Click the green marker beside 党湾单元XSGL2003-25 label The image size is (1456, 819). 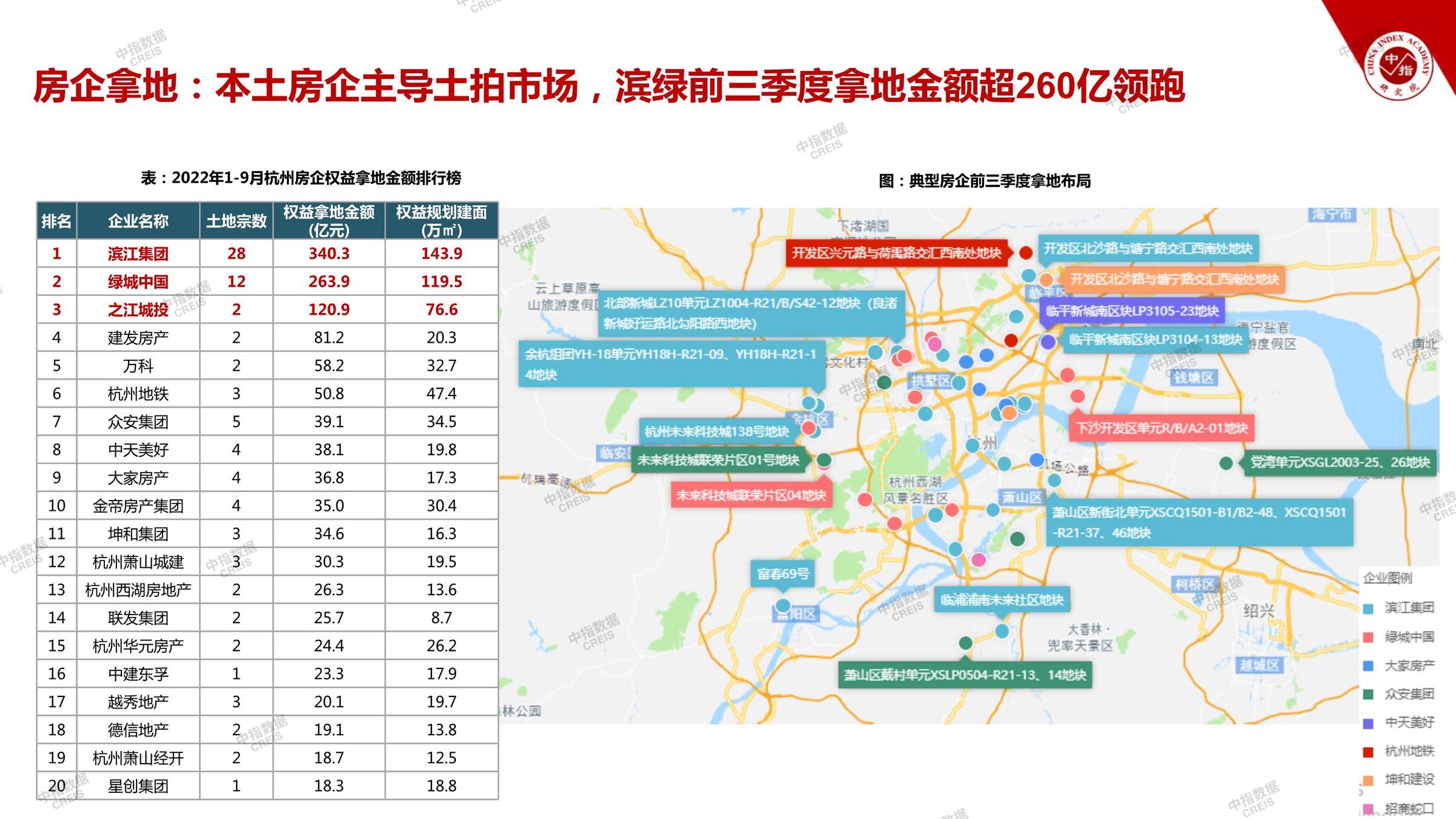(x=1225, y=463)
